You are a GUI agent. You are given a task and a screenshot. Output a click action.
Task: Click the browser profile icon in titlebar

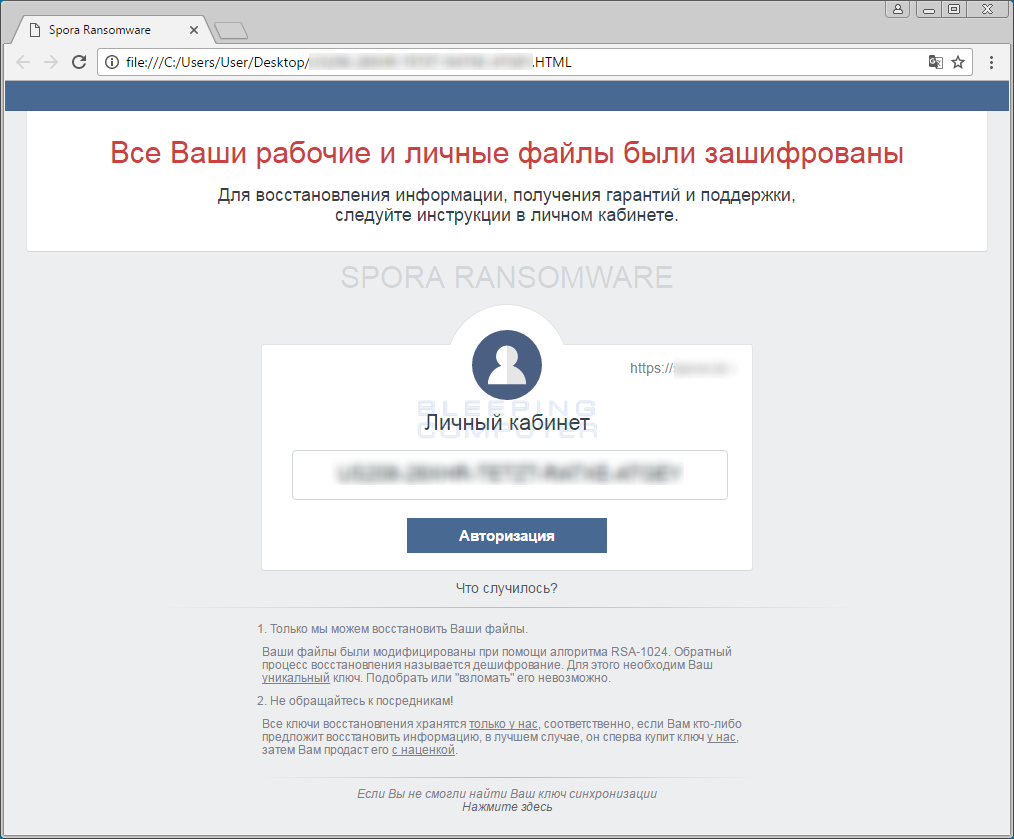(x=897, y=9)
